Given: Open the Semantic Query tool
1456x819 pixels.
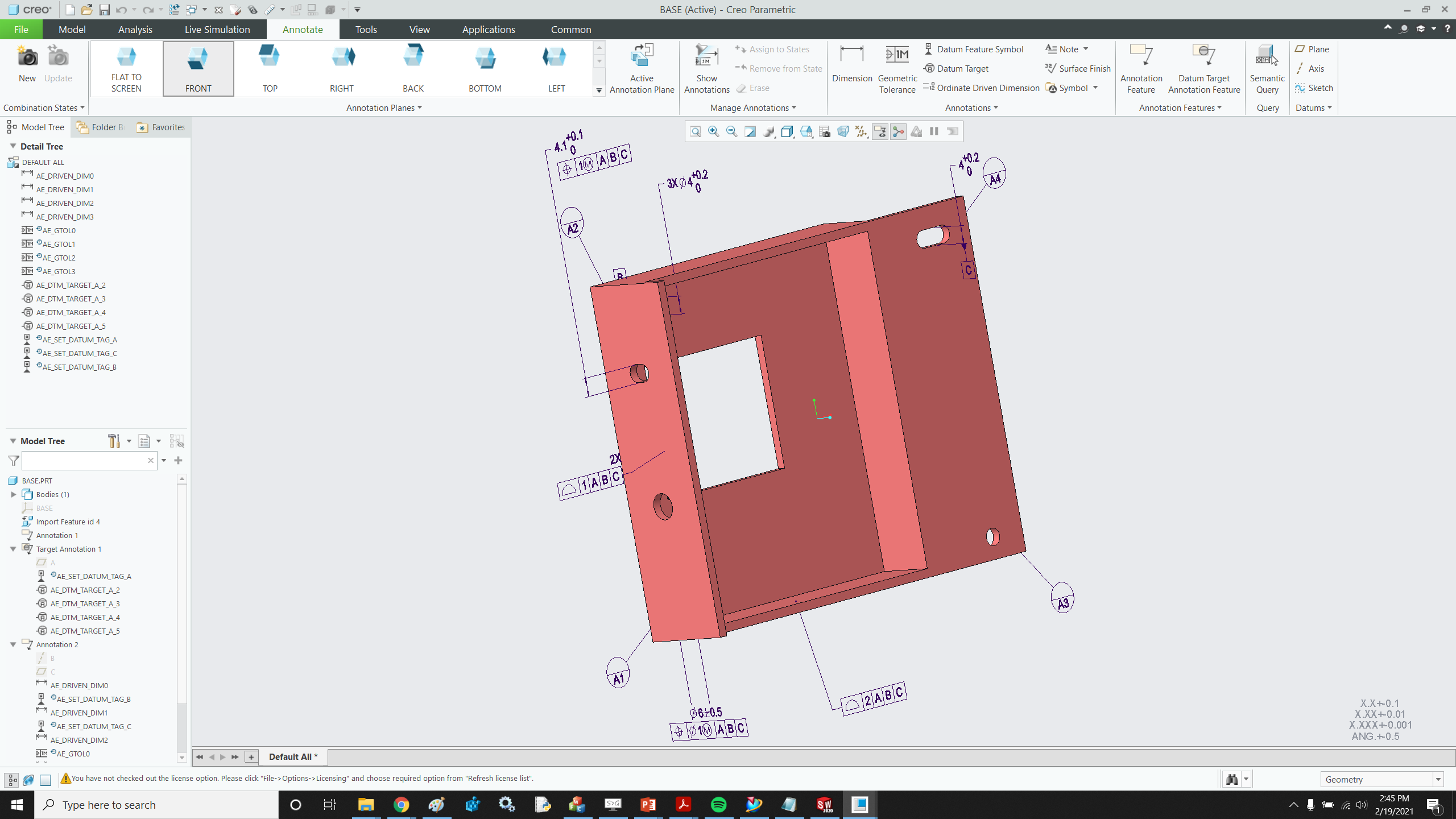Looking at the screenshot, I should pyautogui.click(x=1267, y=67).
